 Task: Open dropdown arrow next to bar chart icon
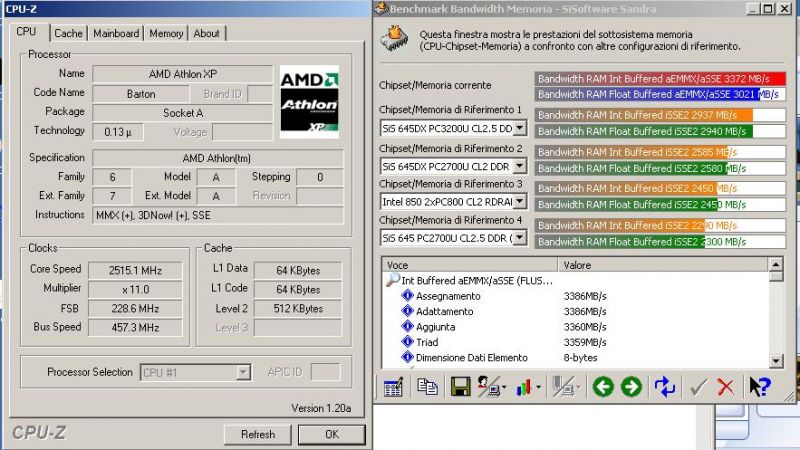pyautogui.click(x=538, y=388)
